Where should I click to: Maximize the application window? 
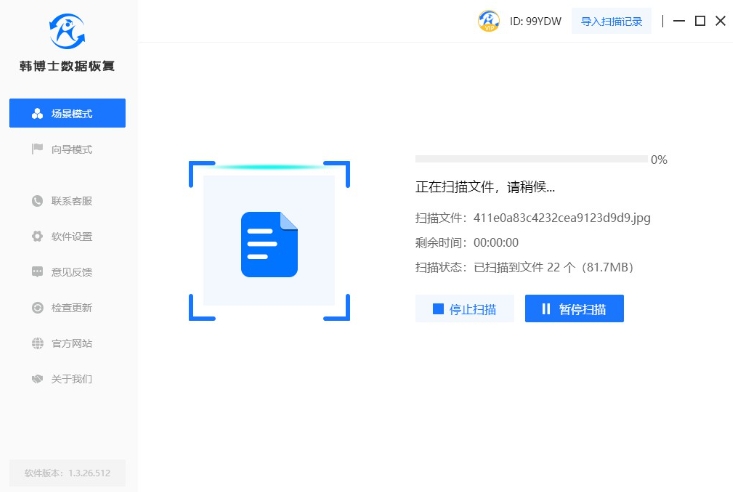tap(700, 21)
